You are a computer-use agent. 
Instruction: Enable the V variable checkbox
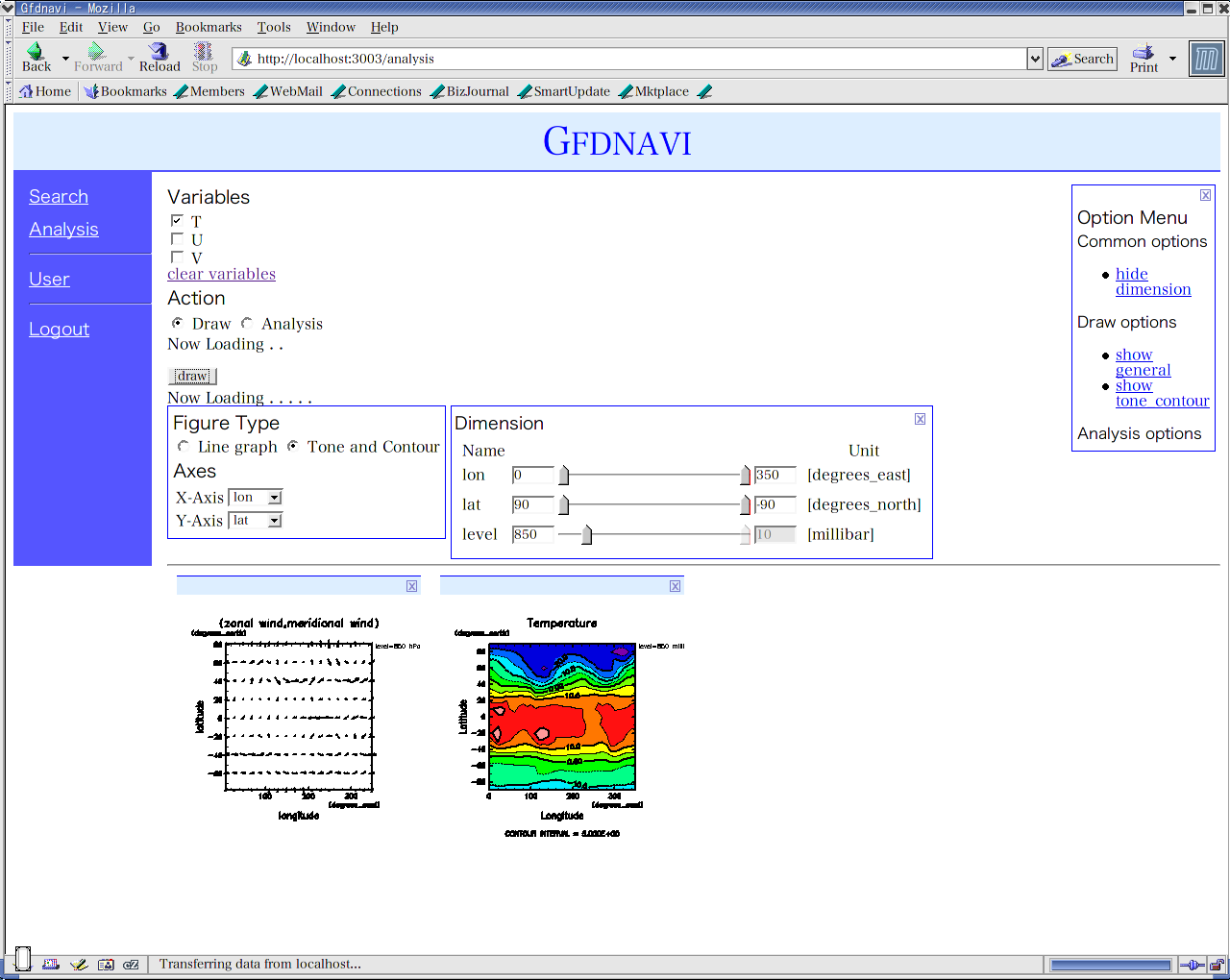coord(177,257)
